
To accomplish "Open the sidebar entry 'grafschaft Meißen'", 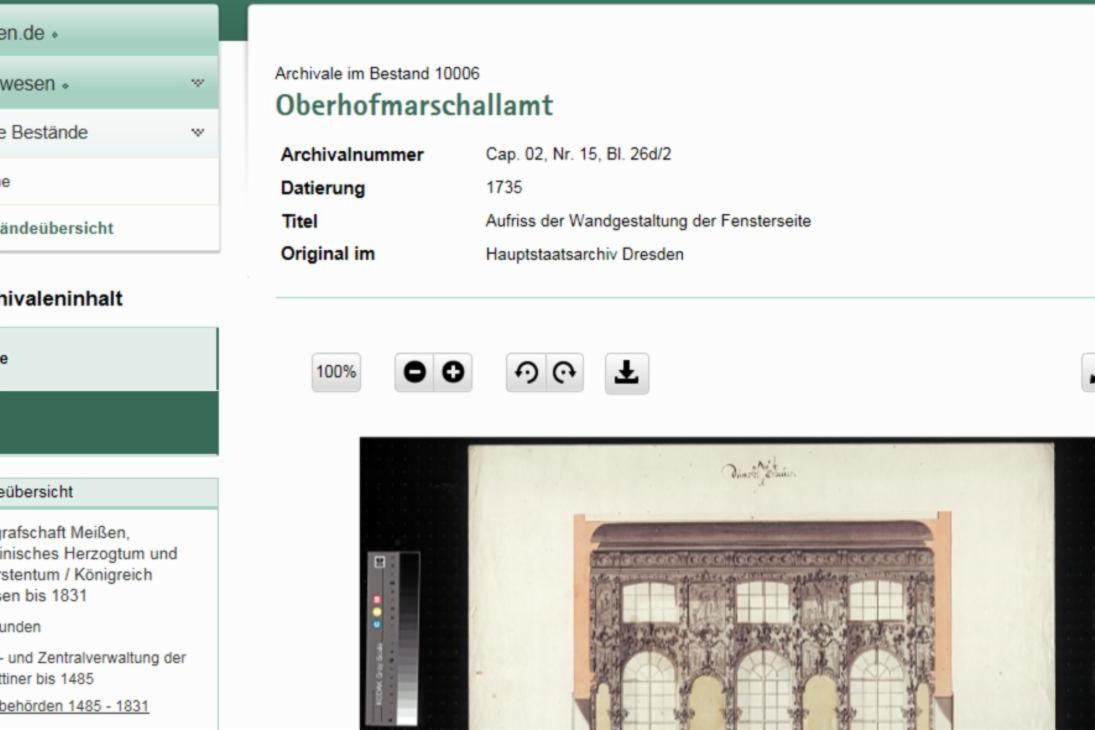I will click(89, 564).
